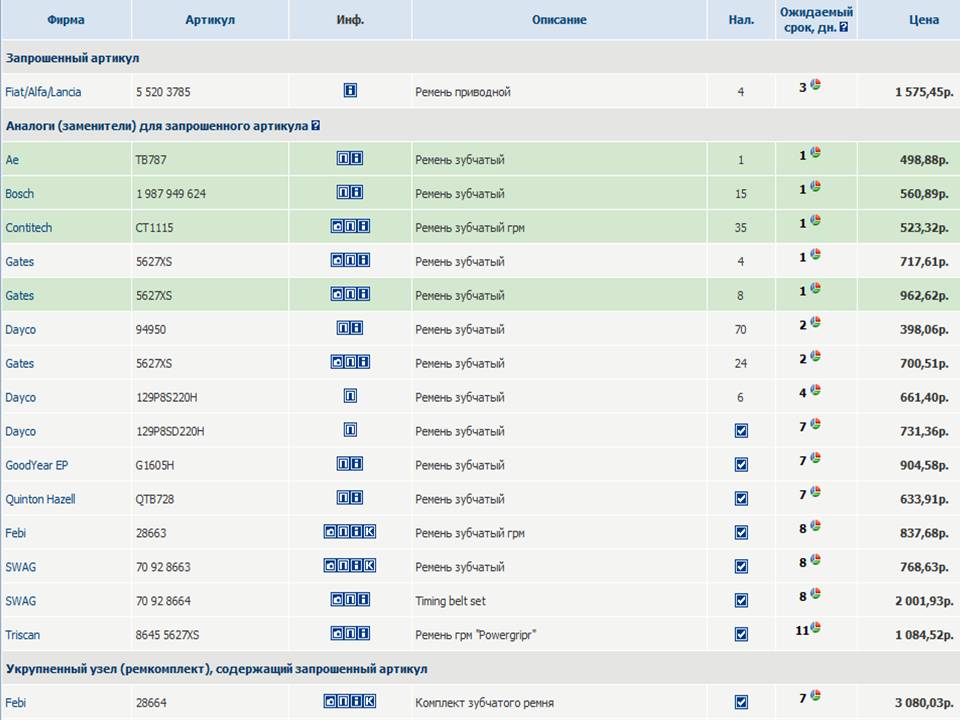Click the Triscan brand link

click(x=22, y=635)
